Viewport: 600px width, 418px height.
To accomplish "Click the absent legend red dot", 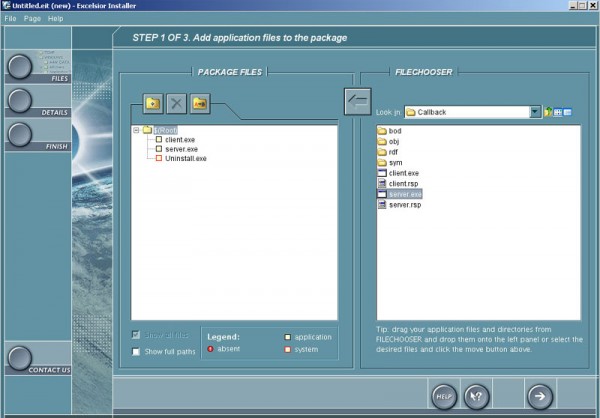I will coord(210,349).
